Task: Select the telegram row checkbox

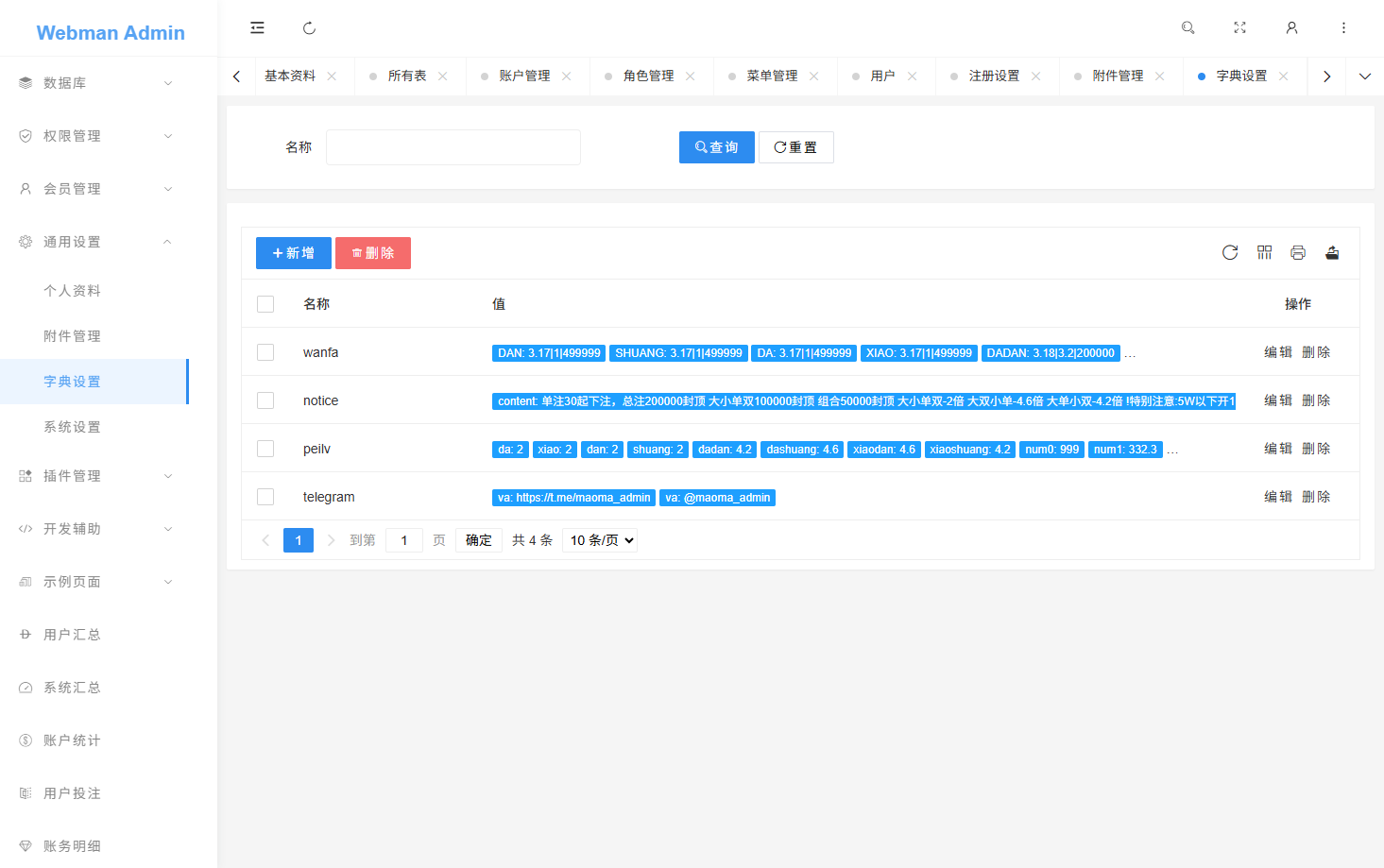Action: (x=265, y=497)
